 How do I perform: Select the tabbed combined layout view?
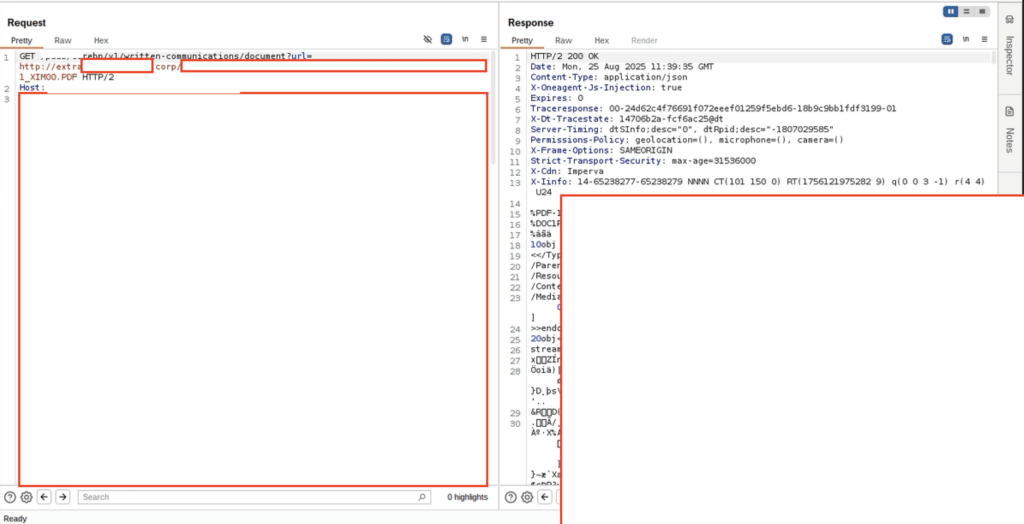[x=980, y=11]
